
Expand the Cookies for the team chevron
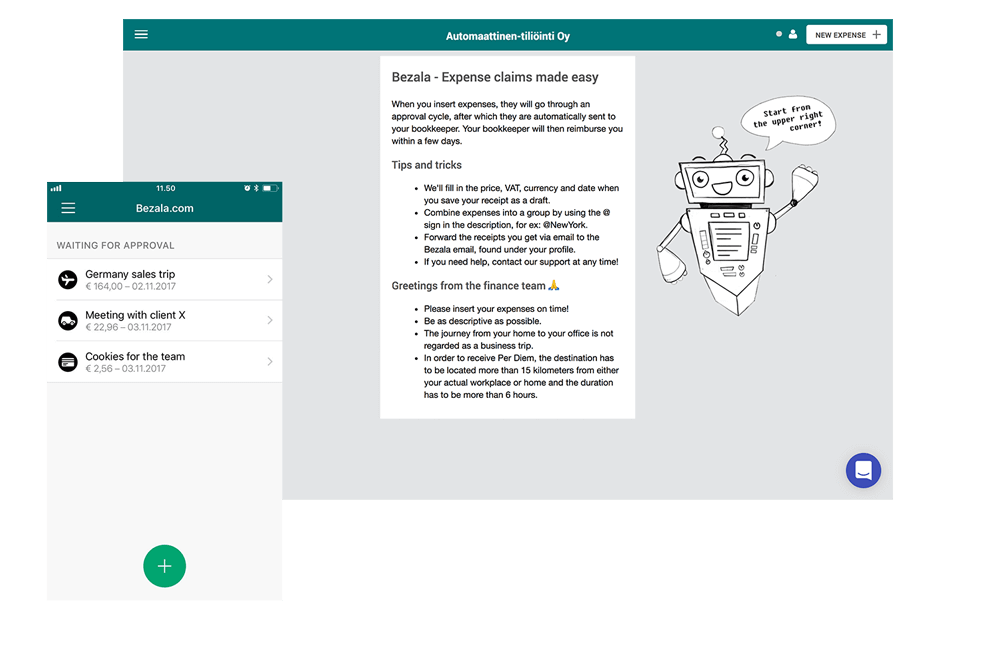(270, 362)
